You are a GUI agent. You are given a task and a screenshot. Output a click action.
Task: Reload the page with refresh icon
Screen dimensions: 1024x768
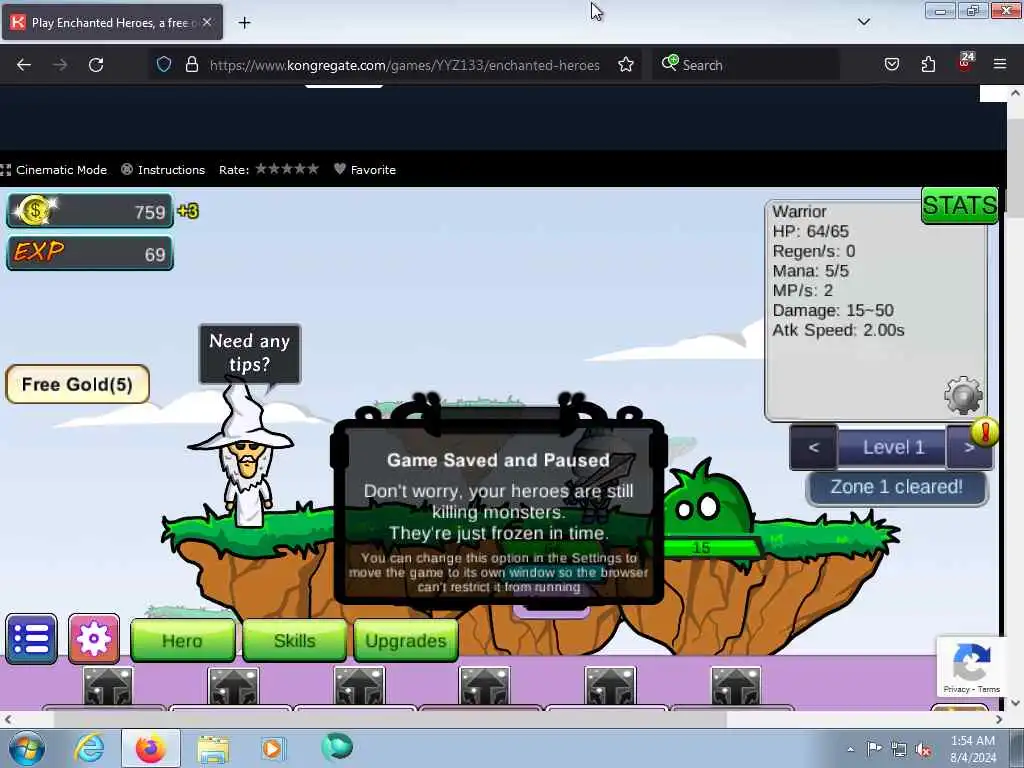click(x=96, y=65)
